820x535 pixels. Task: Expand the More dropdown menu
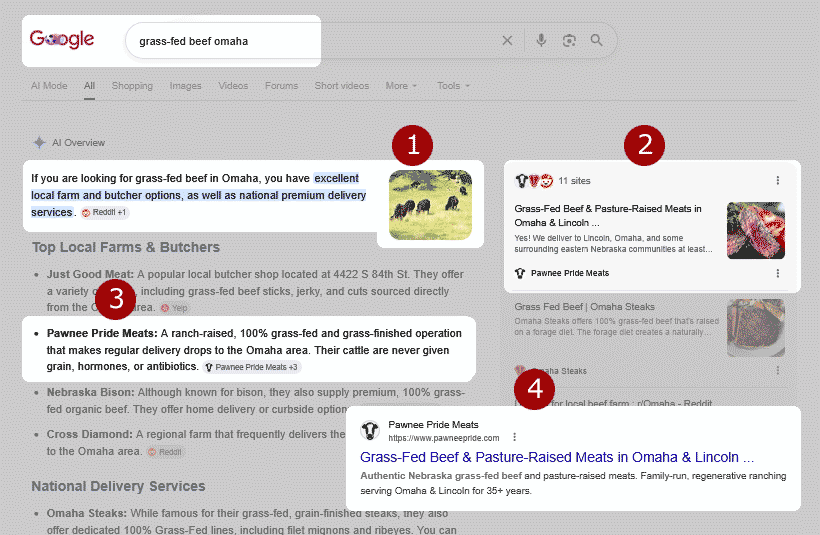(x=401, y=86)
